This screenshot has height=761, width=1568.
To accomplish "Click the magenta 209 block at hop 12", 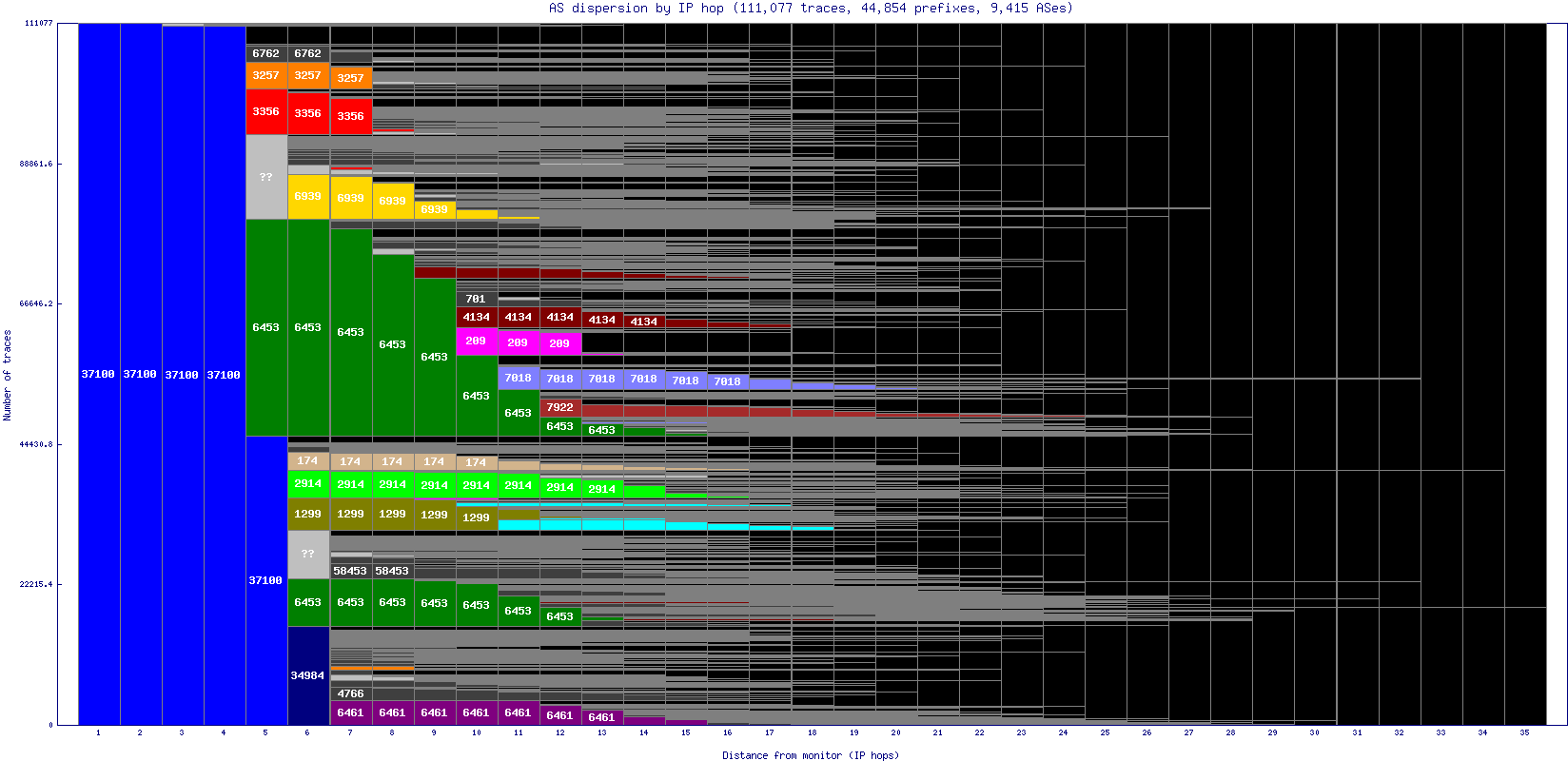I will pyautogui.click(x=559, y=343).
